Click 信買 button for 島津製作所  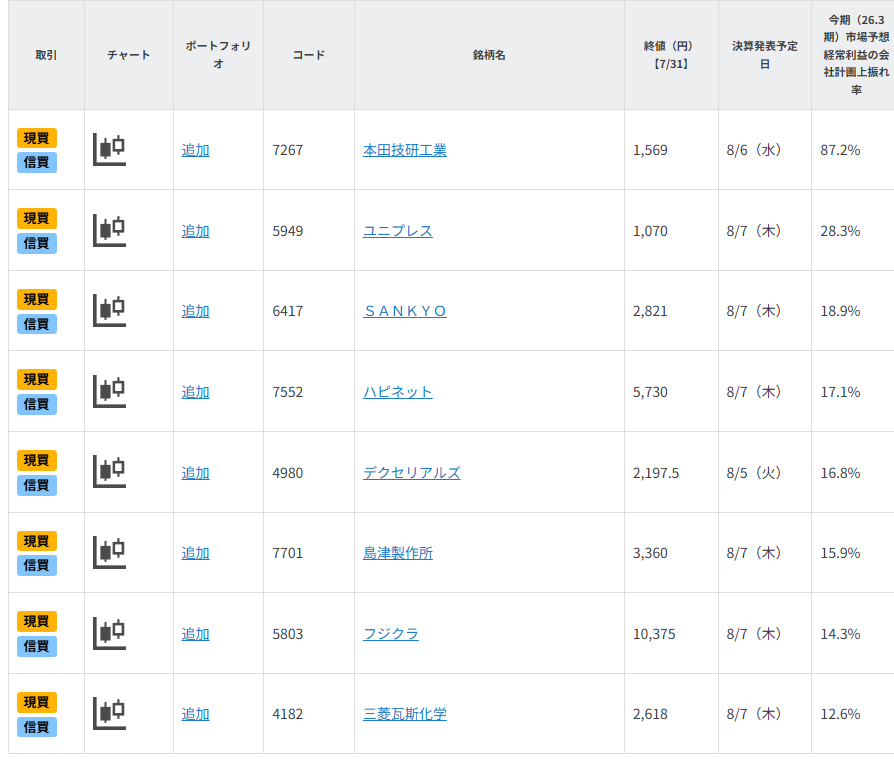(36, 565)
